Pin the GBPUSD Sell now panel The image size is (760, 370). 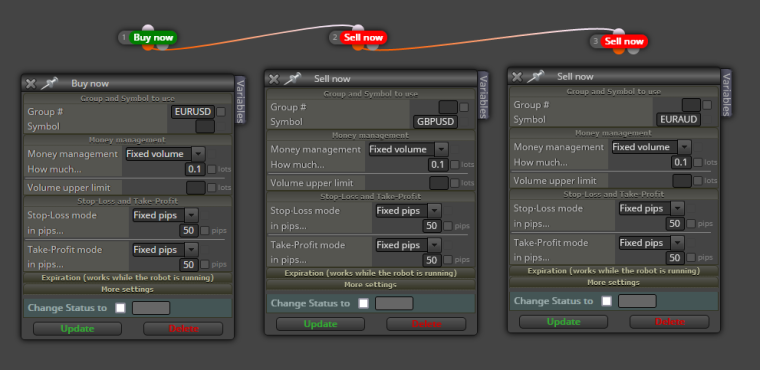coord(293,78)
